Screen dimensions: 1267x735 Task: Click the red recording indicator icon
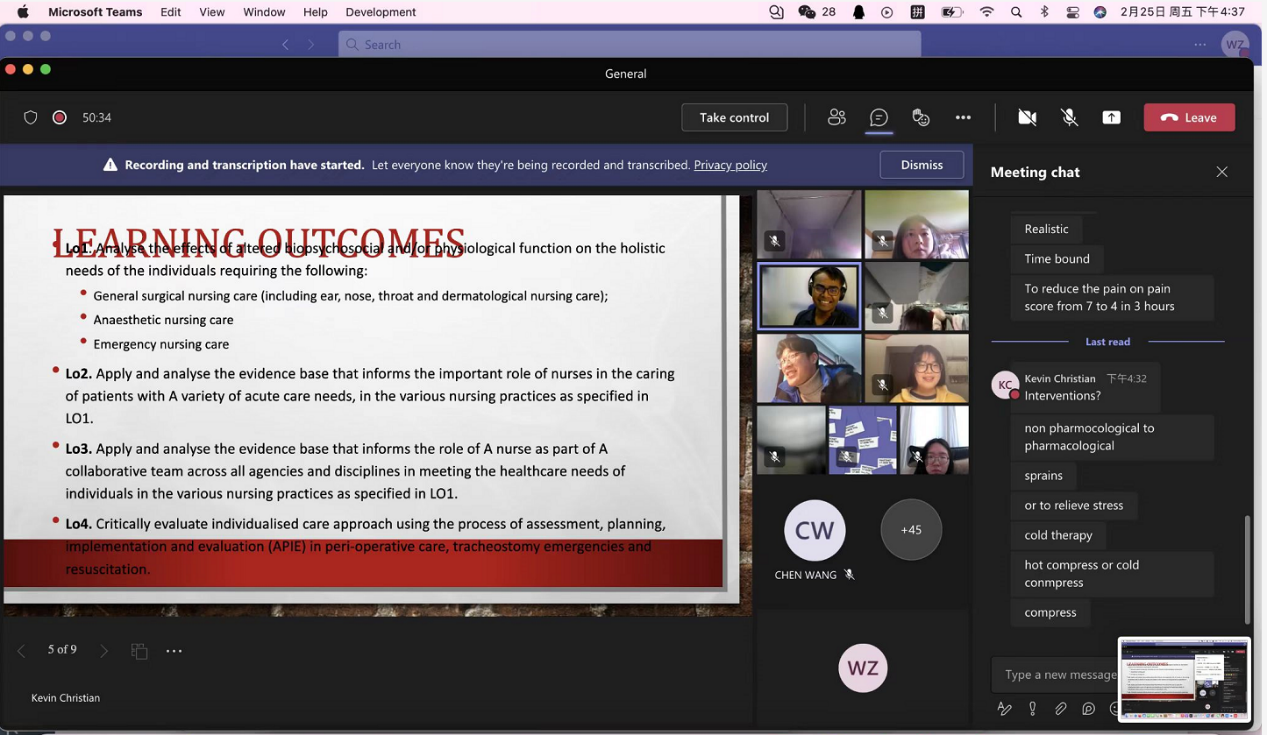coord(60,117)
